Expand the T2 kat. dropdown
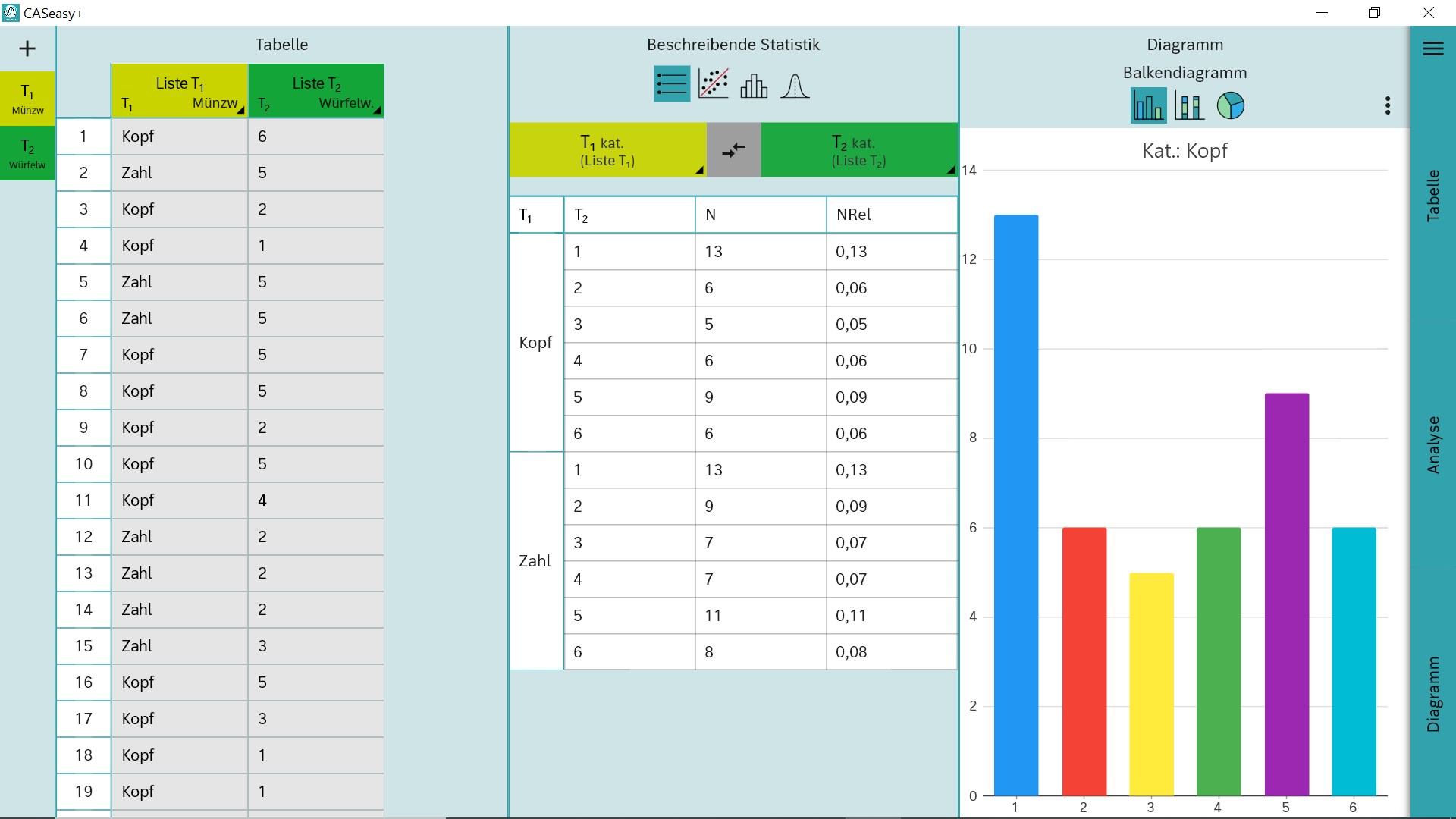The image size is (1456, 819). (859, 150)
